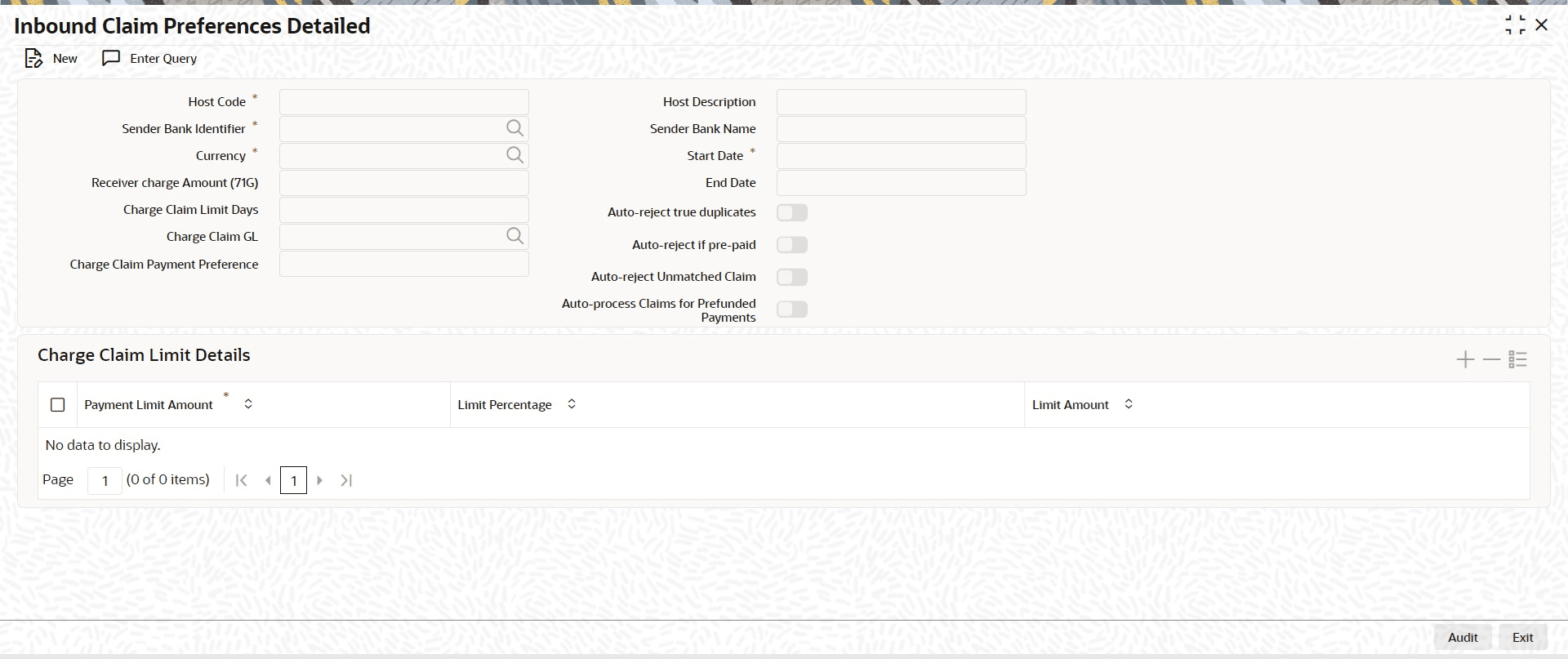The width and height of the screenshot is (1568, 659).
Task: Open Sender Bank Identifier search lookup
Action: 514,128
